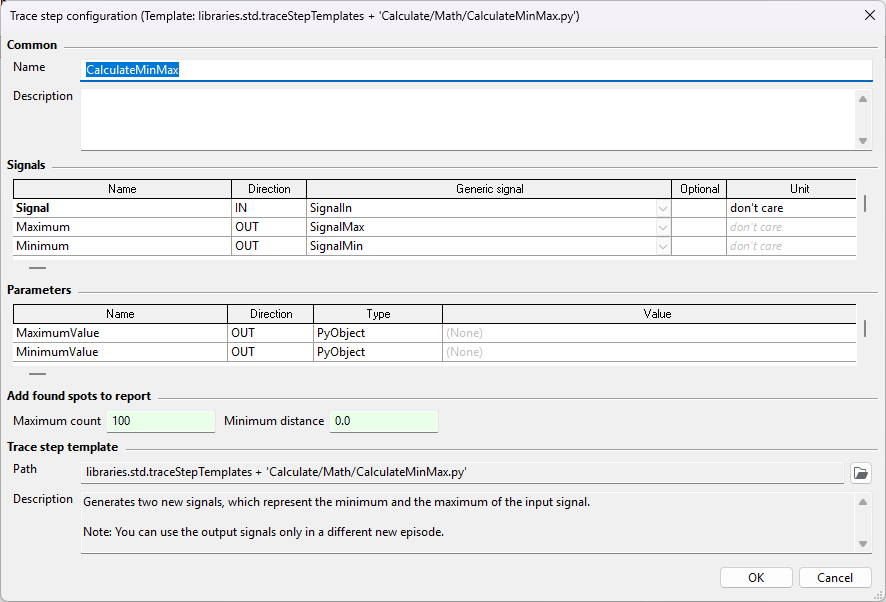This screenshot has height=602, width=886.
Task: Click the trace step template Path field
Action: [x=462, y=473]
